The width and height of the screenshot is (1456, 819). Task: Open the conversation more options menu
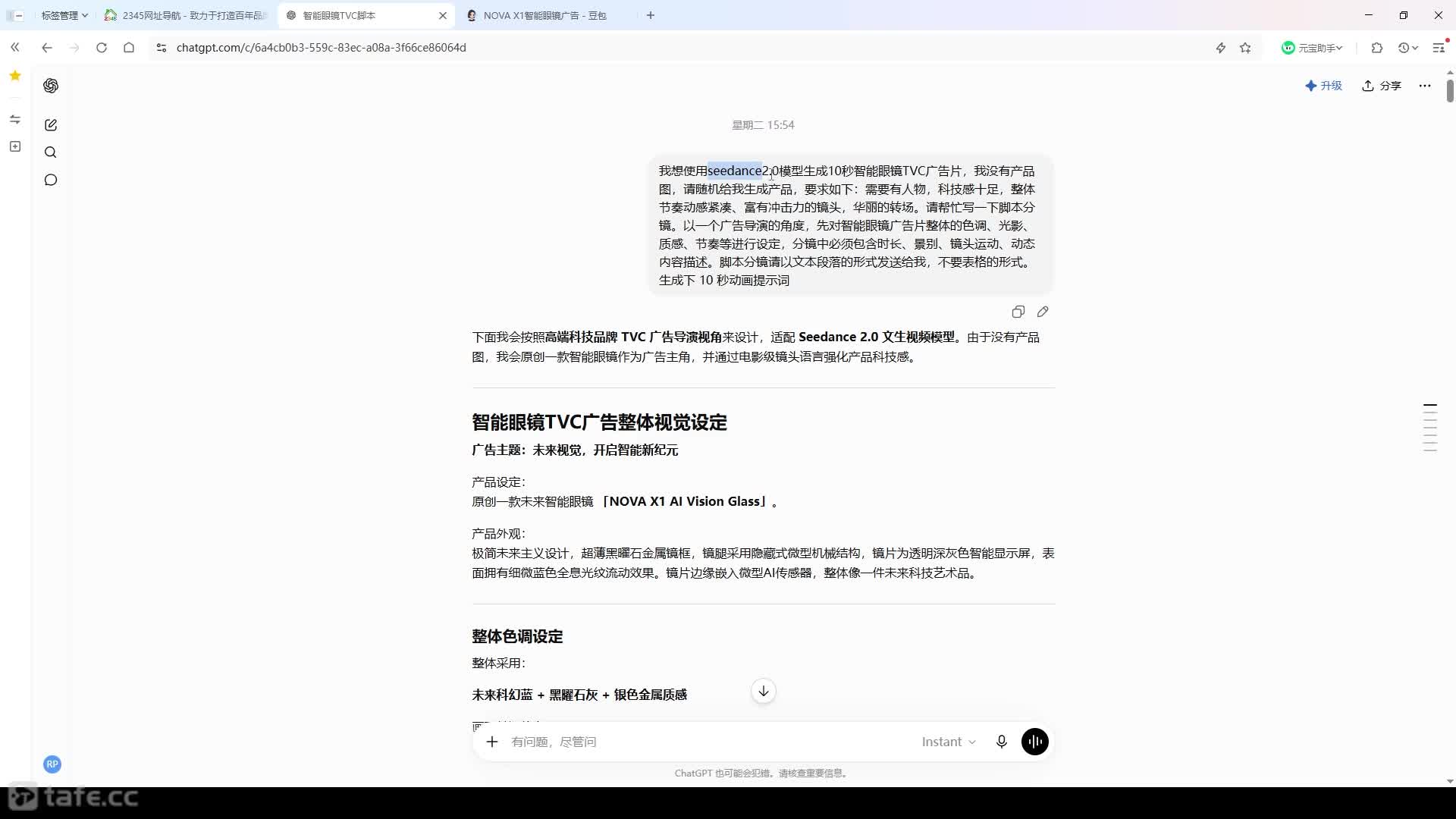tap(1425, 86)
